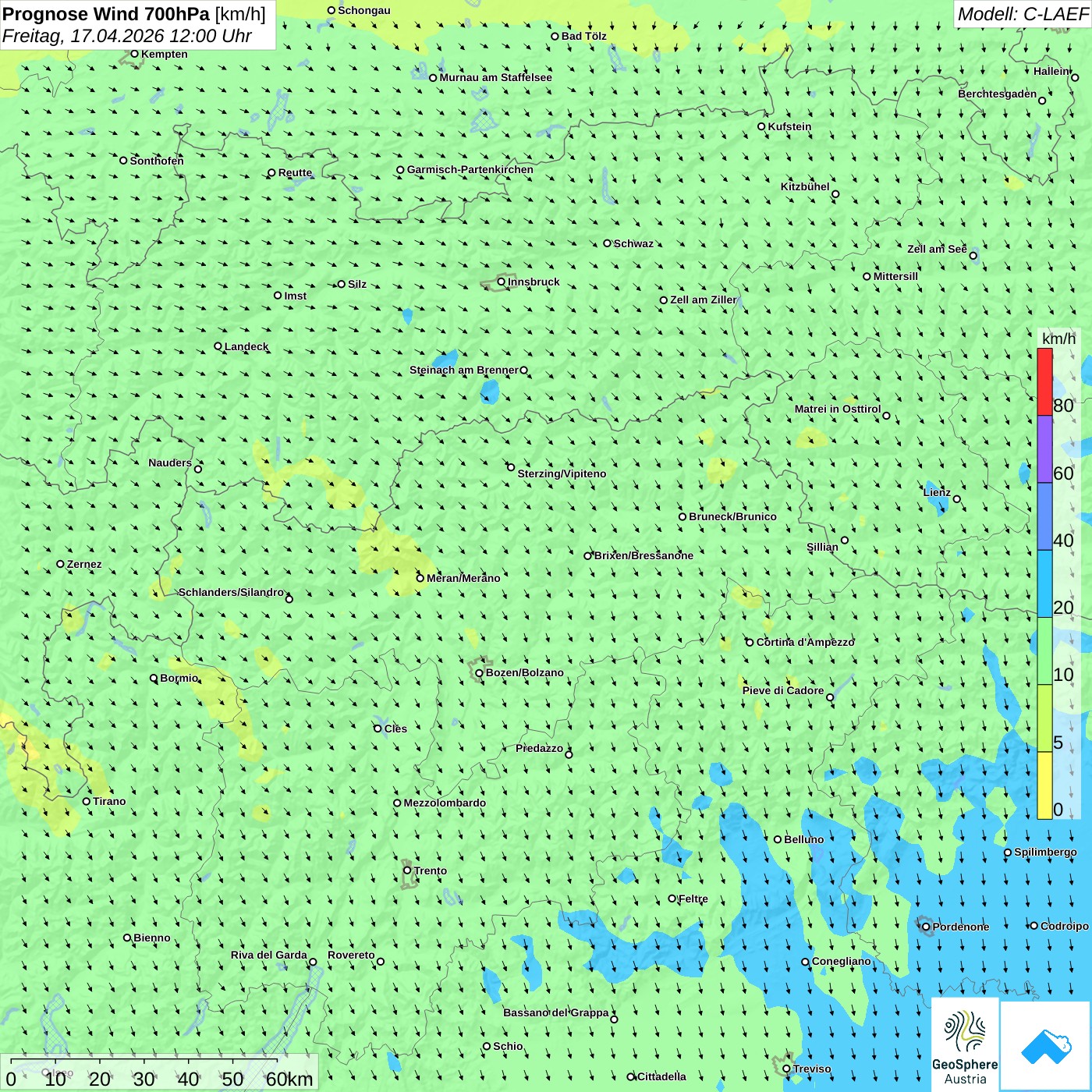
Task: Click the 'Zell am Ziller' label
Action: point(704,300)
